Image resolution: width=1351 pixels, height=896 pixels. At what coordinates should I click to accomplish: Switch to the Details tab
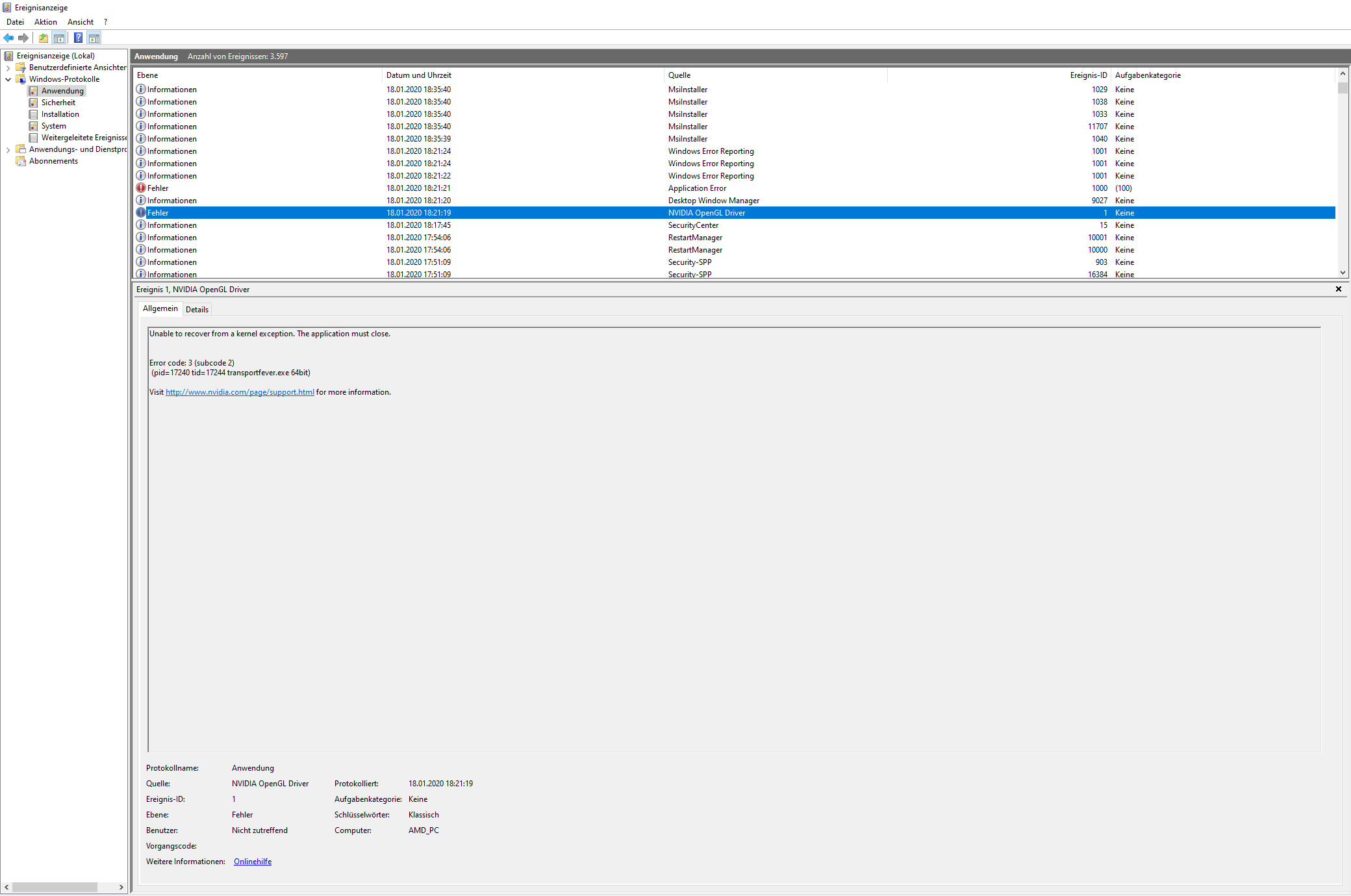coord(197,310)
